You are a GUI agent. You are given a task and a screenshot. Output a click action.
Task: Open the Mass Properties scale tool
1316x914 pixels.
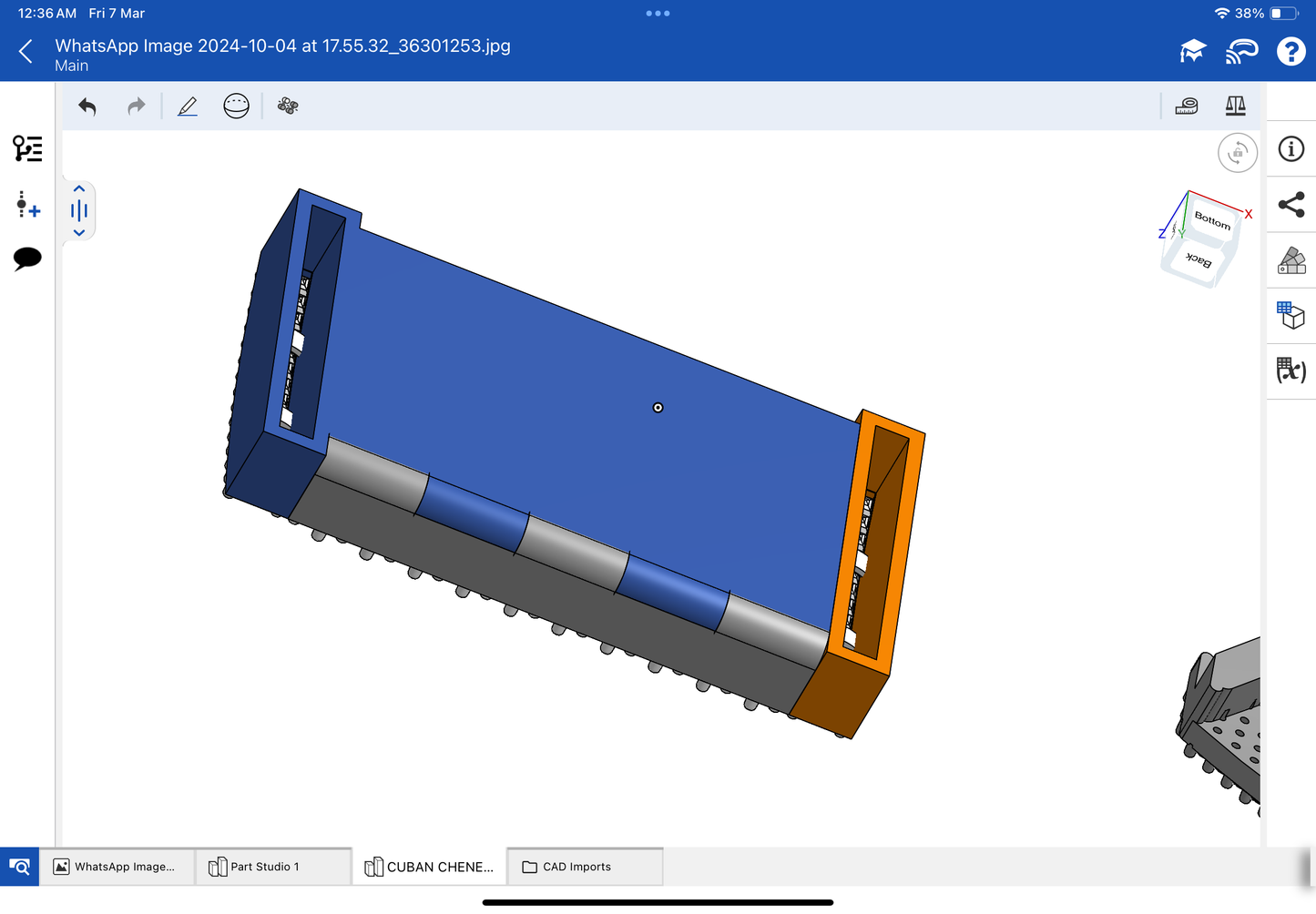click(1235, 107)
